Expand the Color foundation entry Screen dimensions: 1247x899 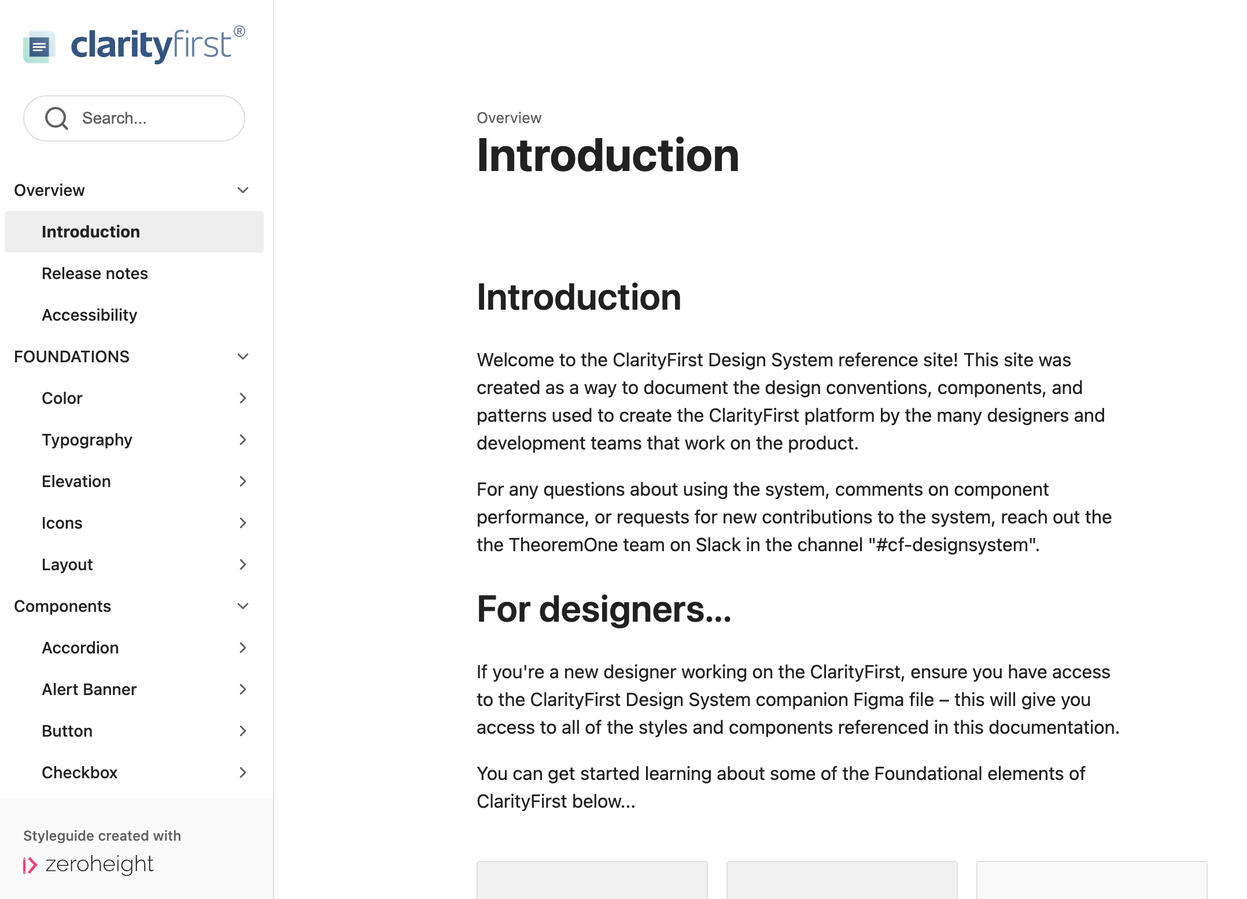242,398
